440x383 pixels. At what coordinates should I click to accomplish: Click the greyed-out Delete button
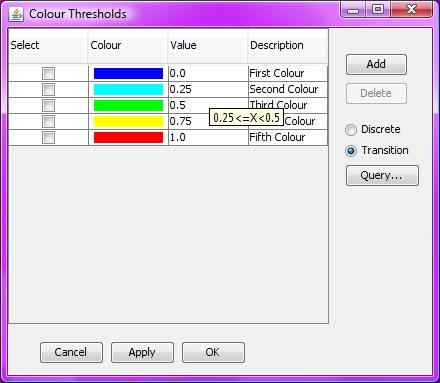pyautogui.click(x=376, y=93)
